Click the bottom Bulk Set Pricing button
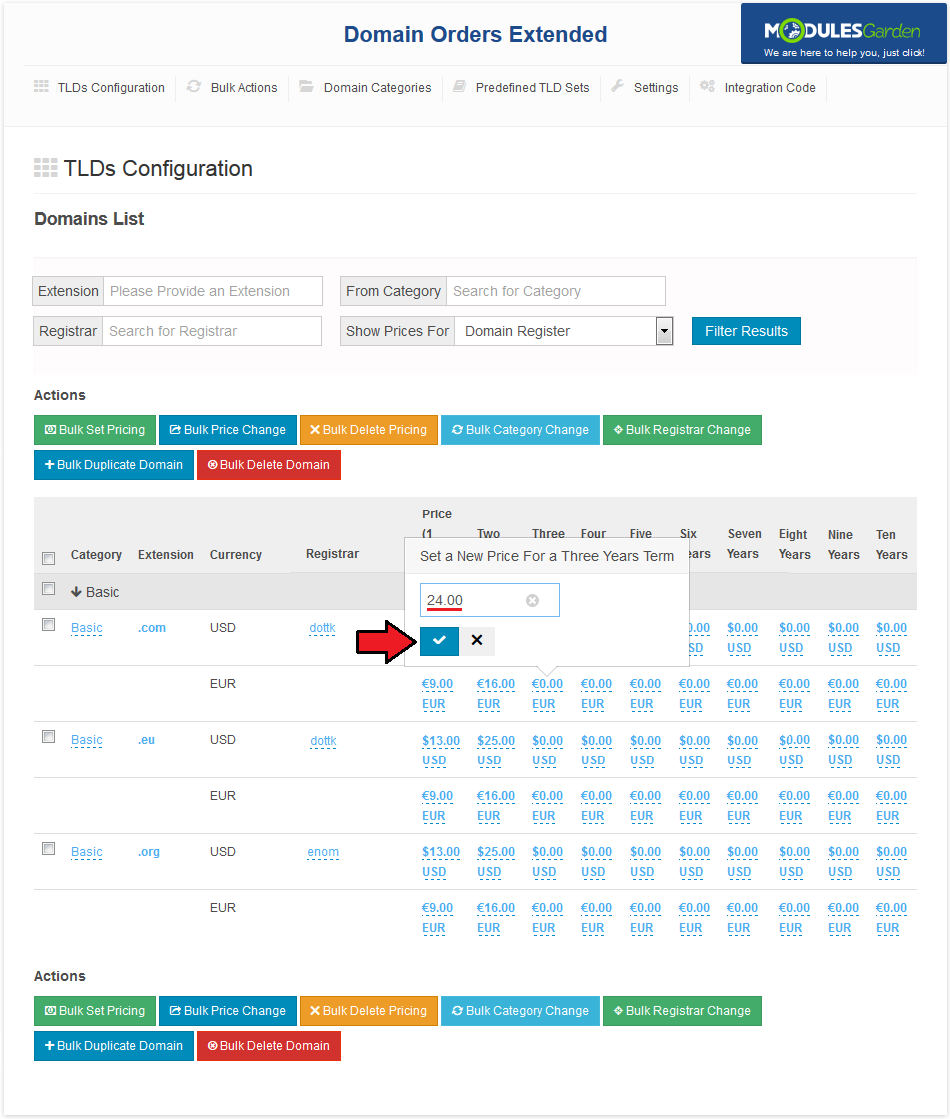This screenshot has height=1119, width=950. pyautogui.click(x=95, y=1011)
